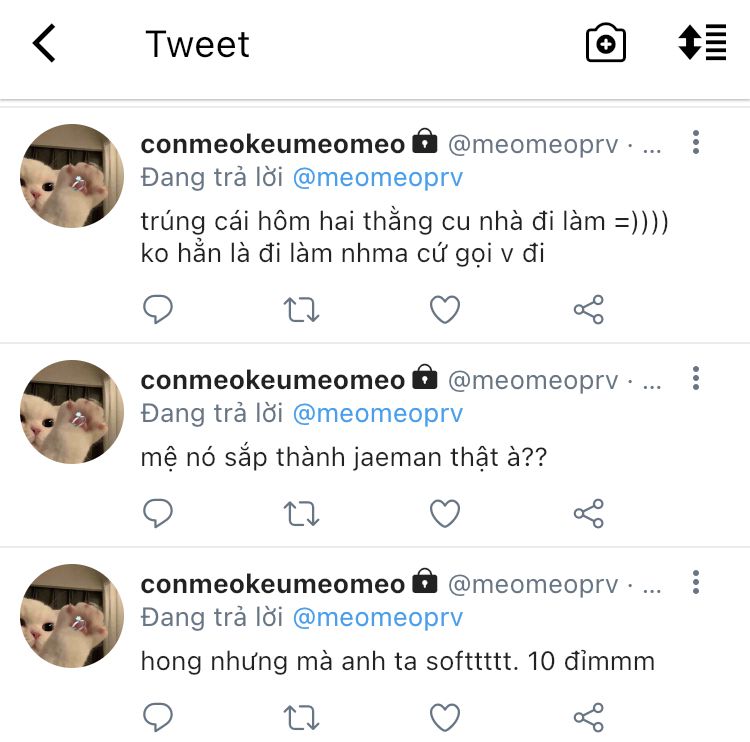The height and width of the screenshot is (742, 750).
Task: Share the 'trúng cái hôm' tweet
Action: 589,310
